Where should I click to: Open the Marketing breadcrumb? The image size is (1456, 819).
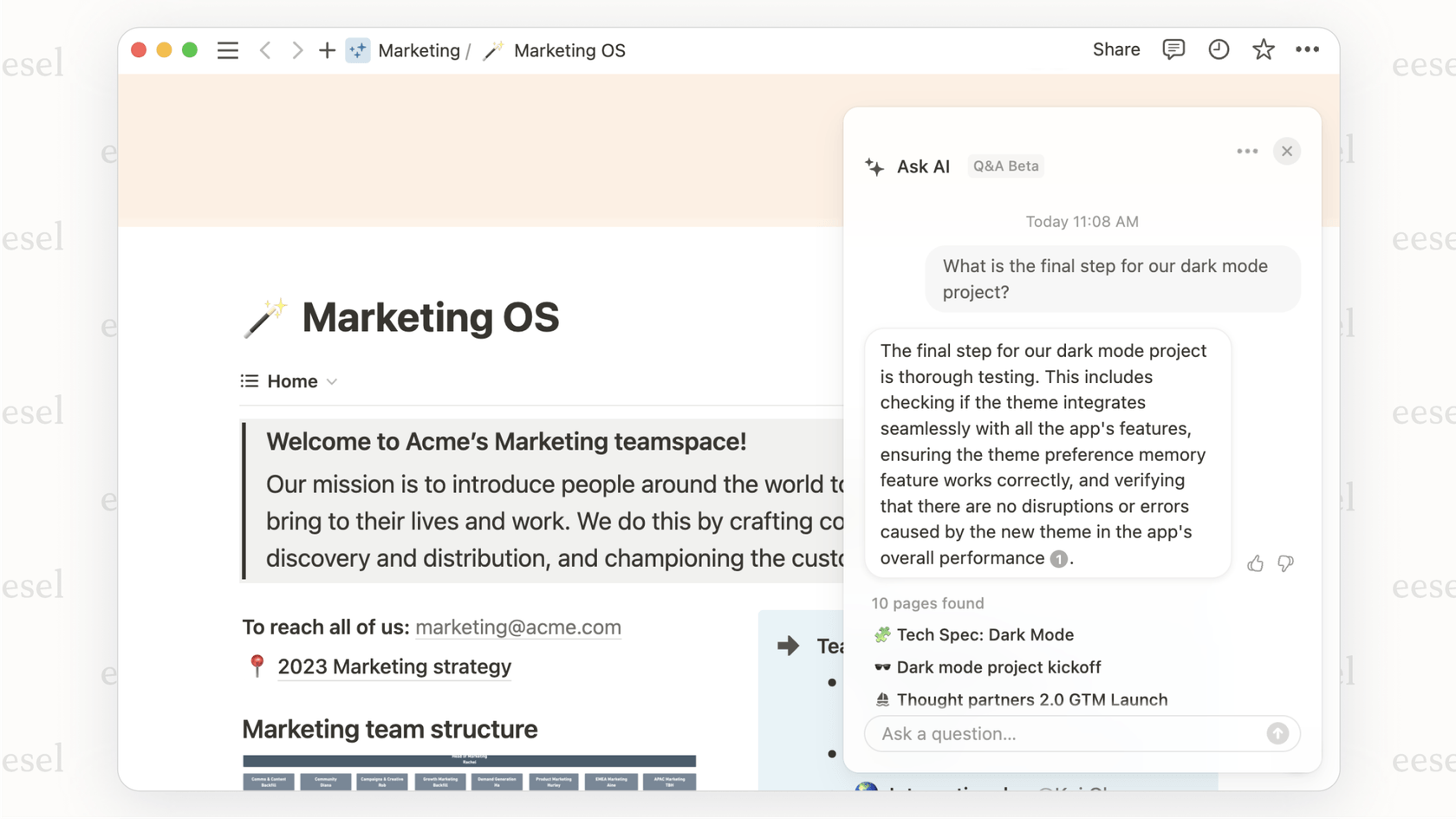(419, 50)
